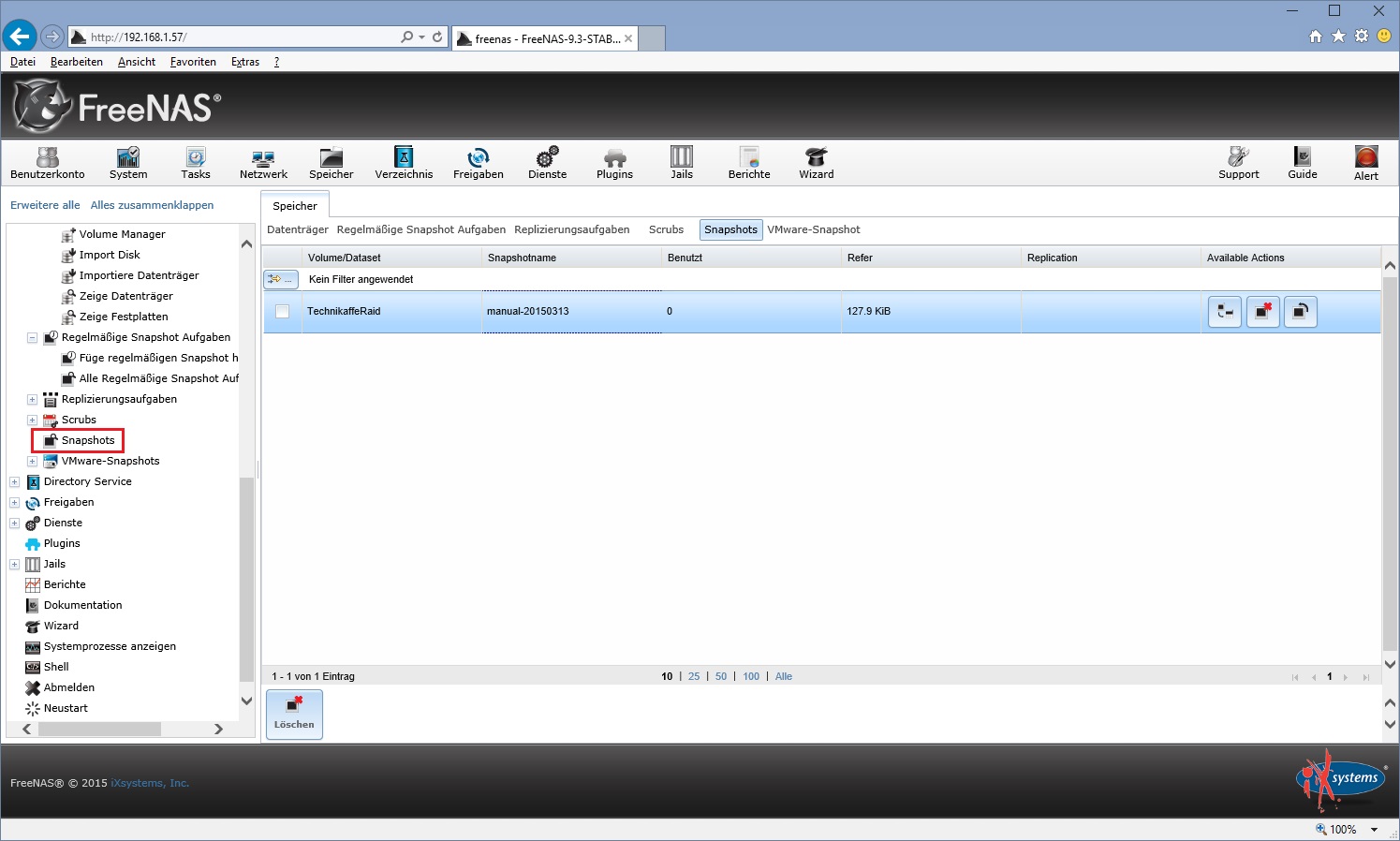
Task: Click the destroy snapshot action icon
Action: (x=1262, y=312)
